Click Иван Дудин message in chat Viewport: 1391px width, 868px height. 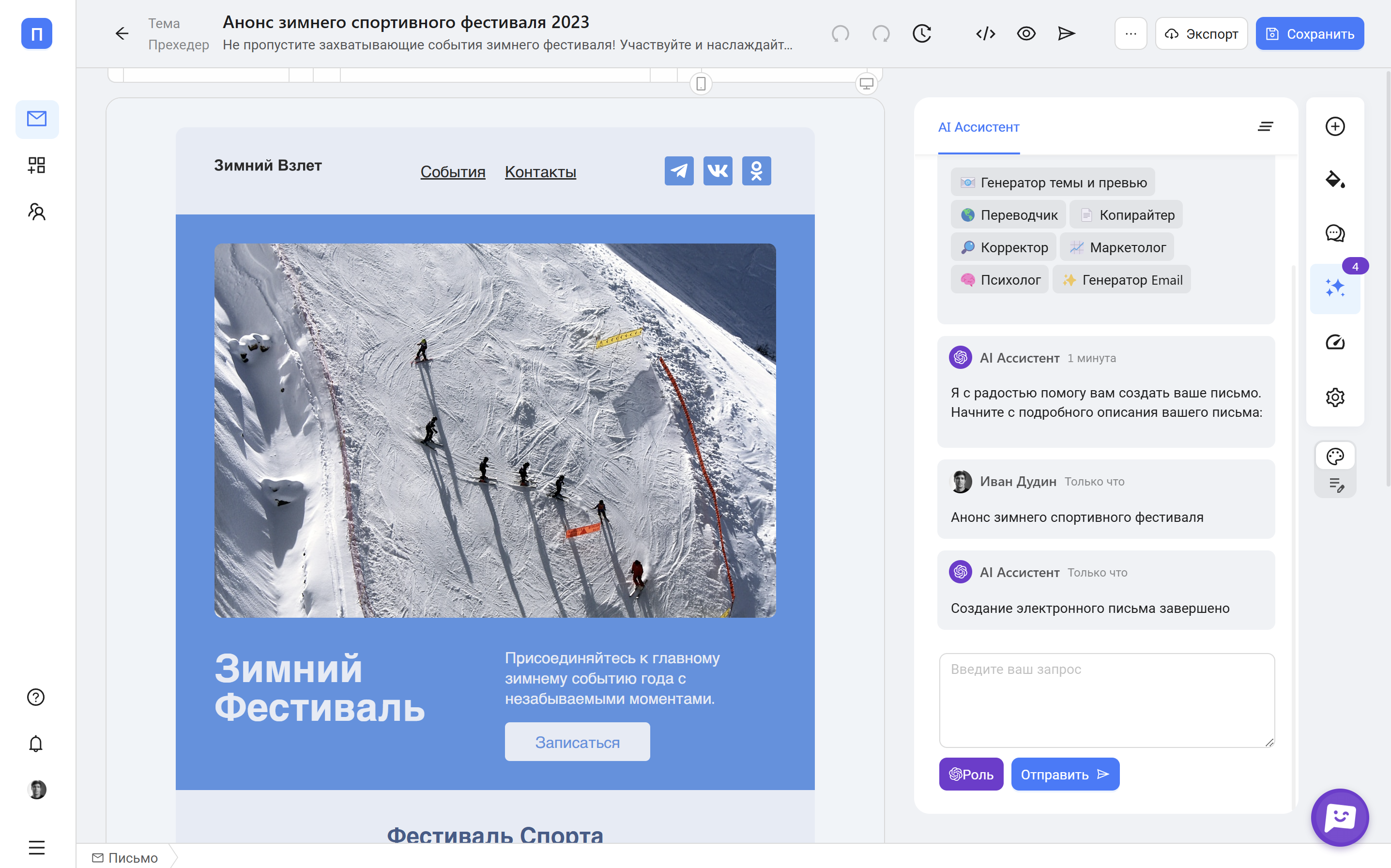1106,498
